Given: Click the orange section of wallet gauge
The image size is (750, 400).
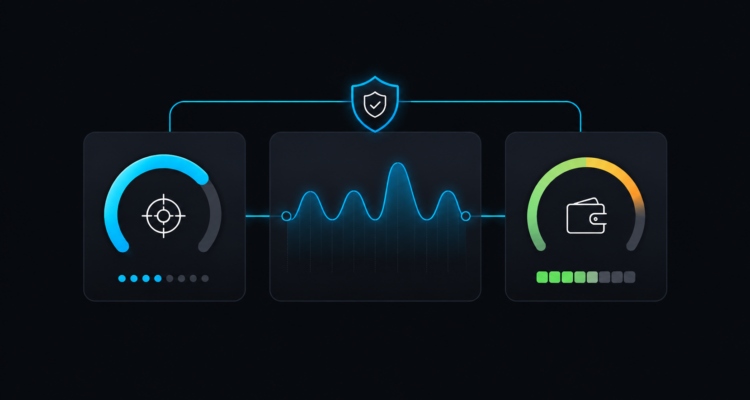Looking at the screenshot, I should pos(629,186).
